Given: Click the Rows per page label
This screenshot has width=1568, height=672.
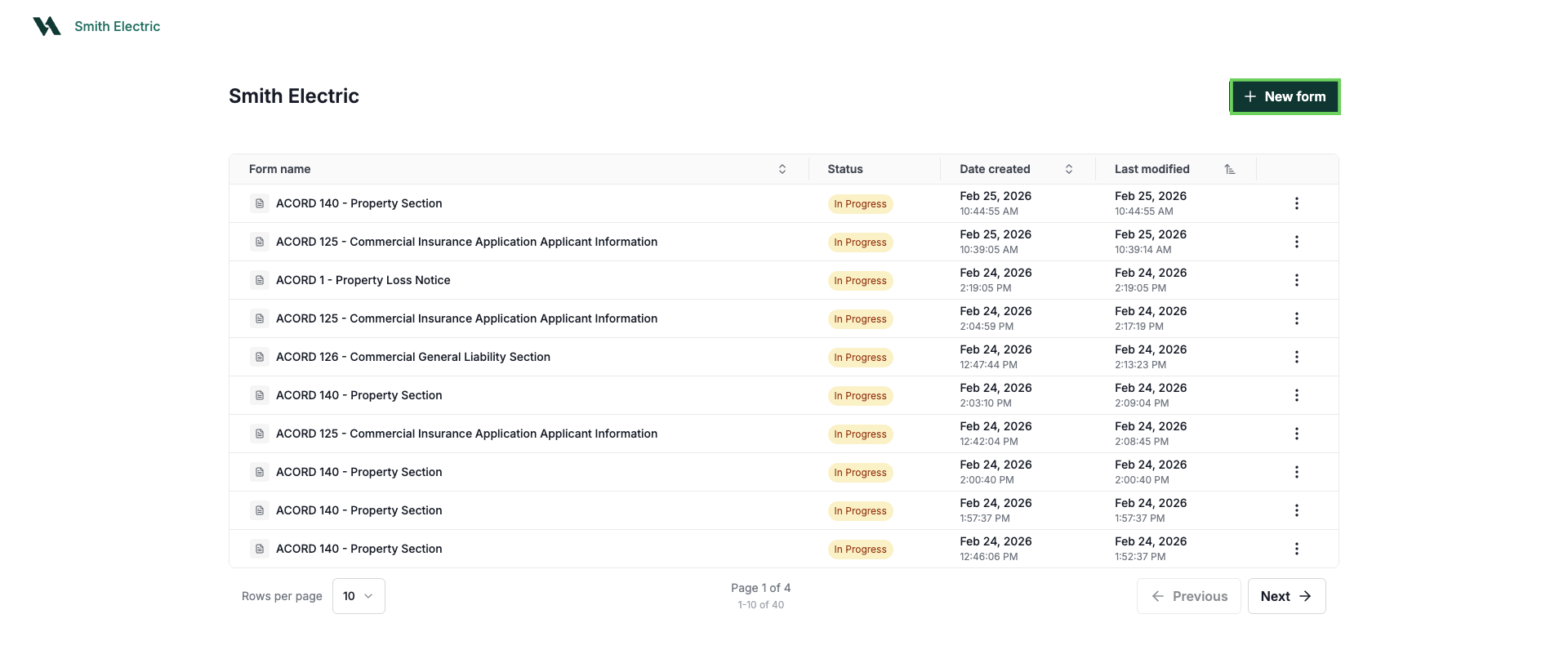Looking at the screenshot, I should click(x=282, y=596).
